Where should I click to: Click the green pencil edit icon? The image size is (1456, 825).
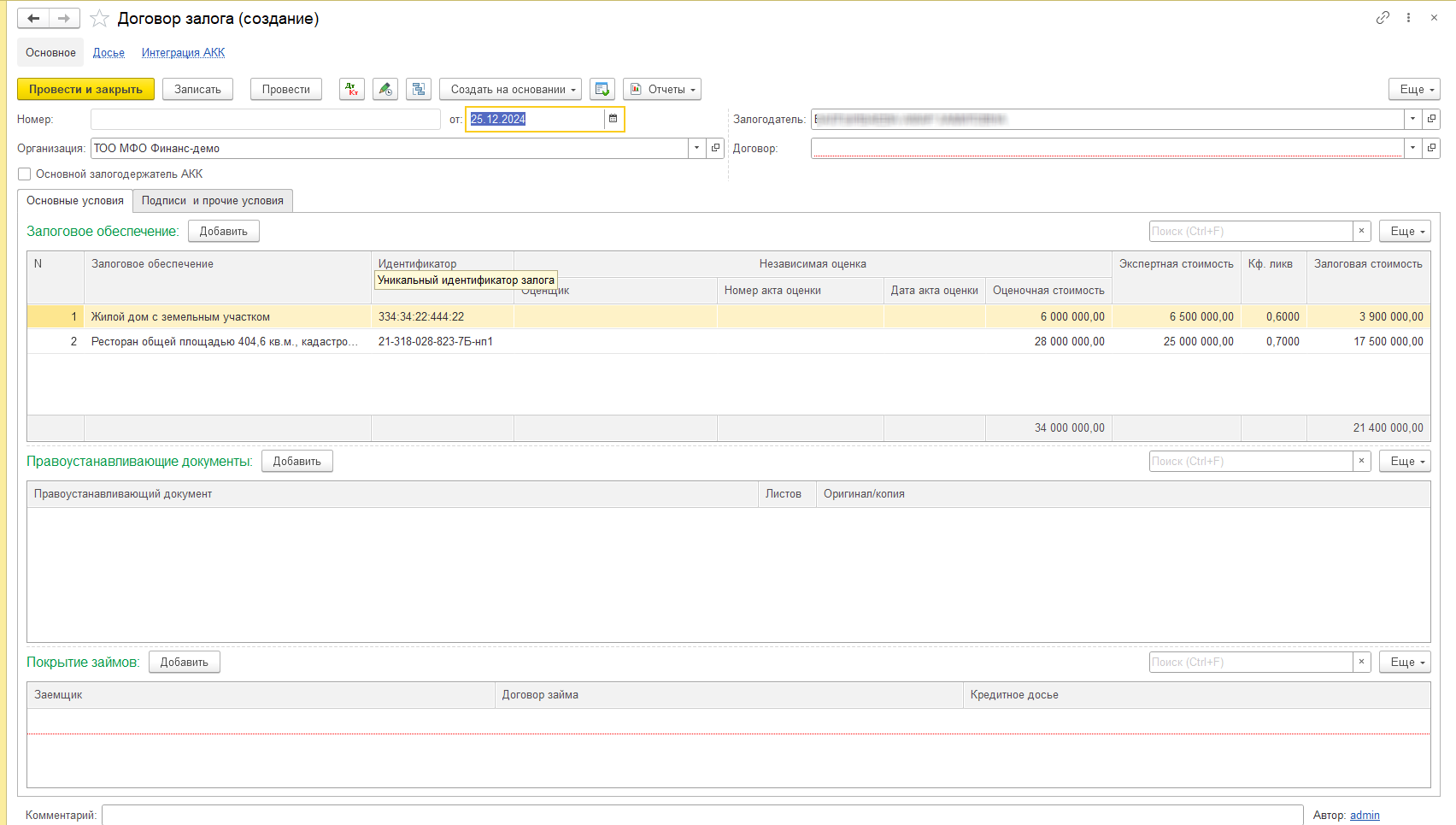point(385,89)
